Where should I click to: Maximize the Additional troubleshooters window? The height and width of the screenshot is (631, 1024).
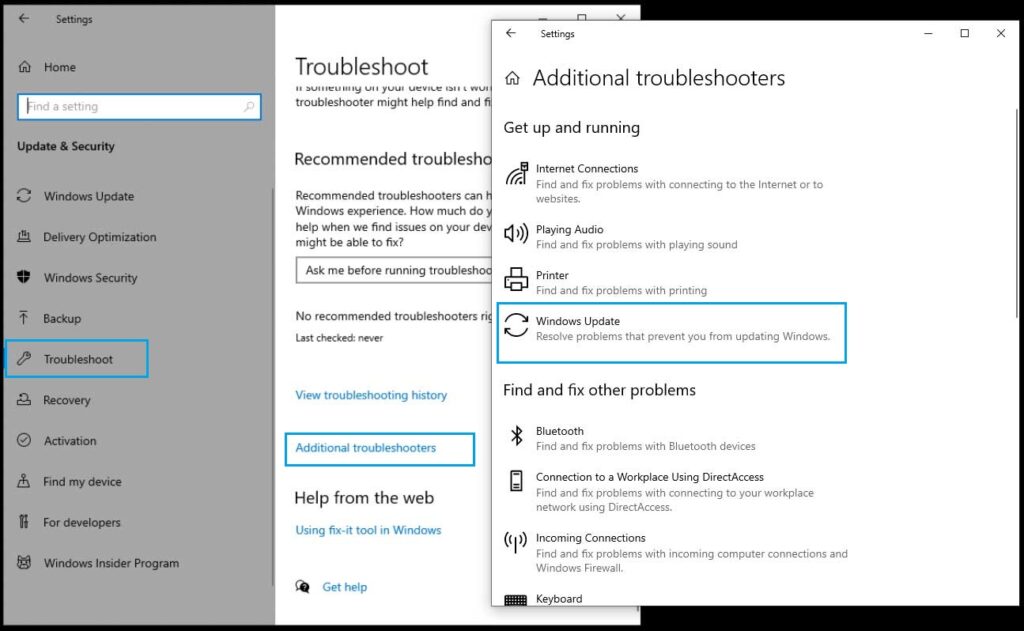tap(965, 33)
